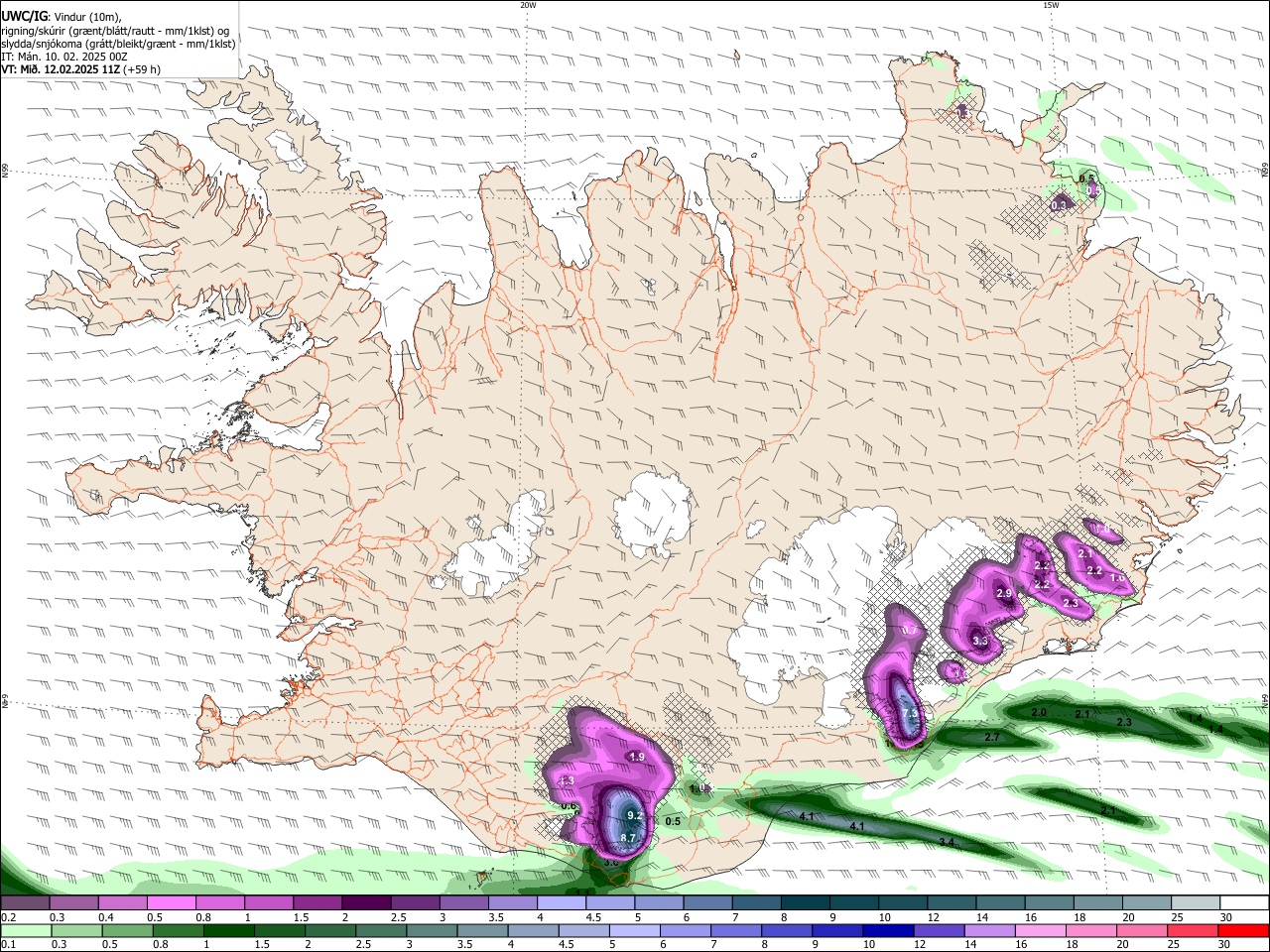Click the 2.7 value on the green rain band
1270x952 pixels.
[992, 737]
